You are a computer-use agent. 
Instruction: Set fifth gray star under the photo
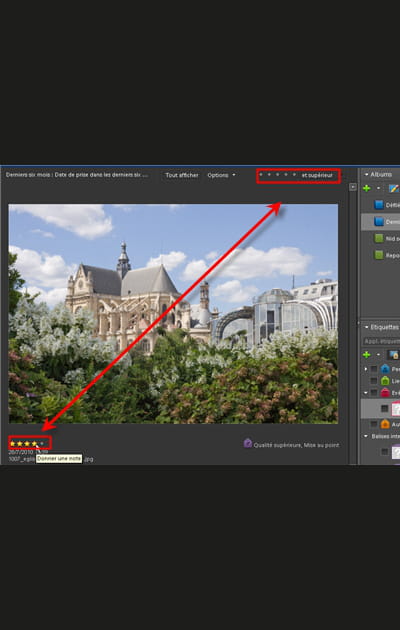(42, 444)
